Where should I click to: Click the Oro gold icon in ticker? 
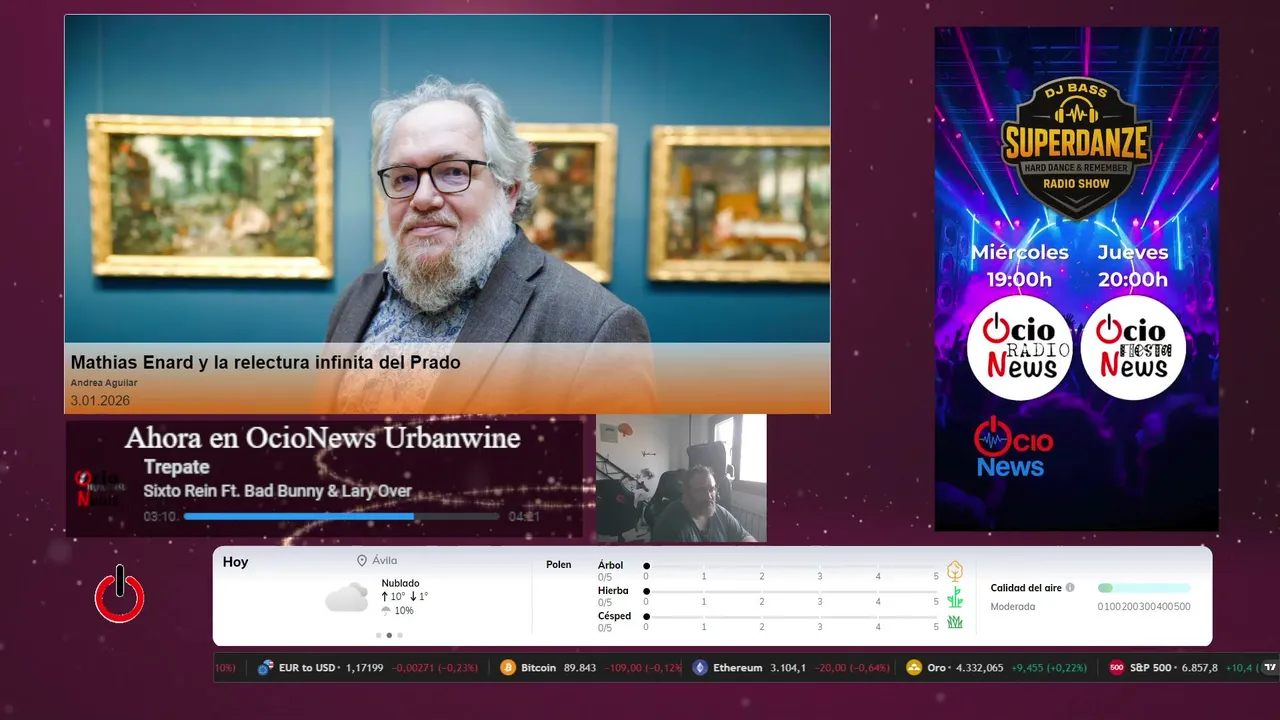pyautogui.click(x=913, y=667)
